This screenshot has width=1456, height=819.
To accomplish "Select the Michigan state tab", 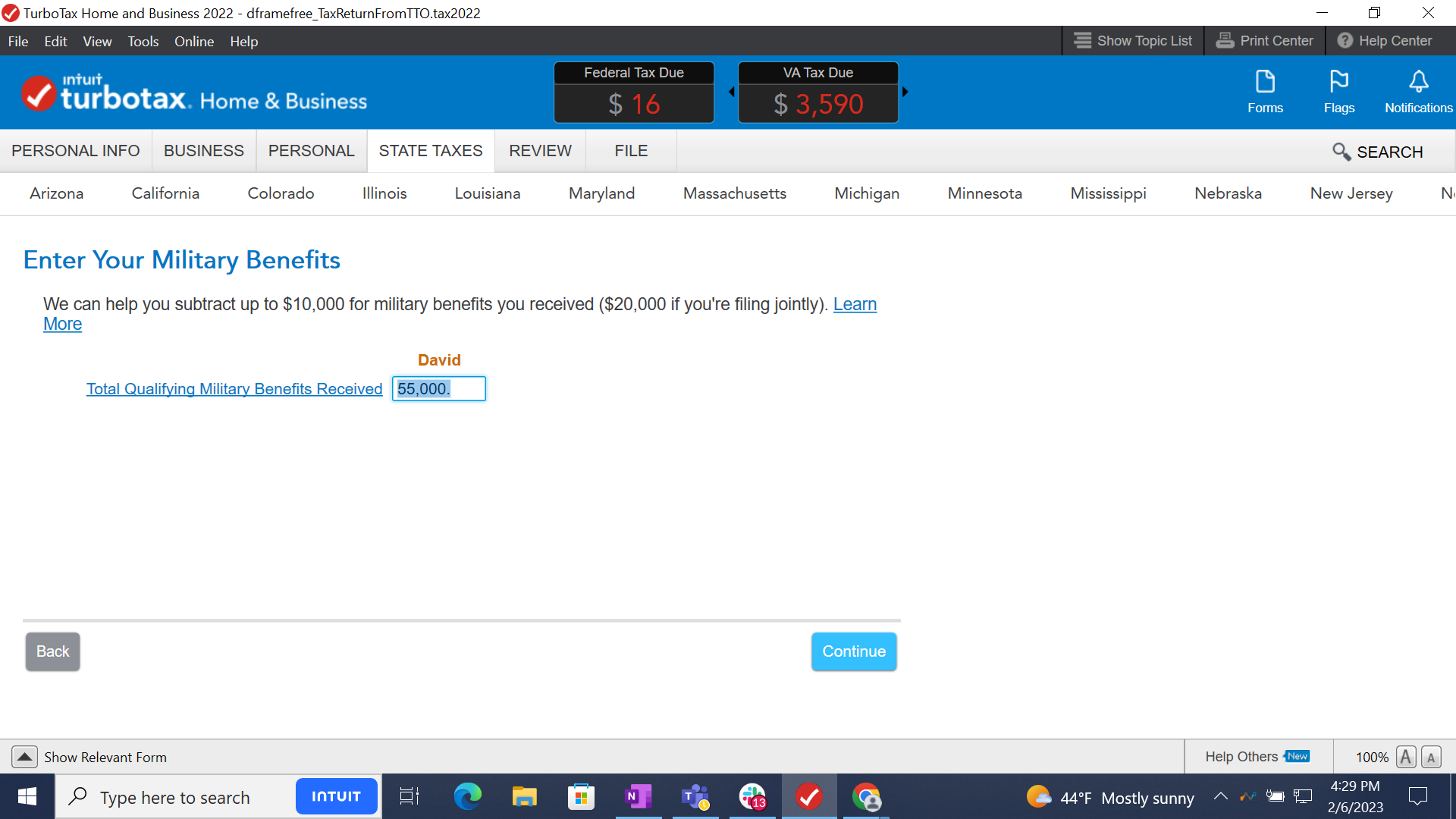I will click(x=867, y=193).
